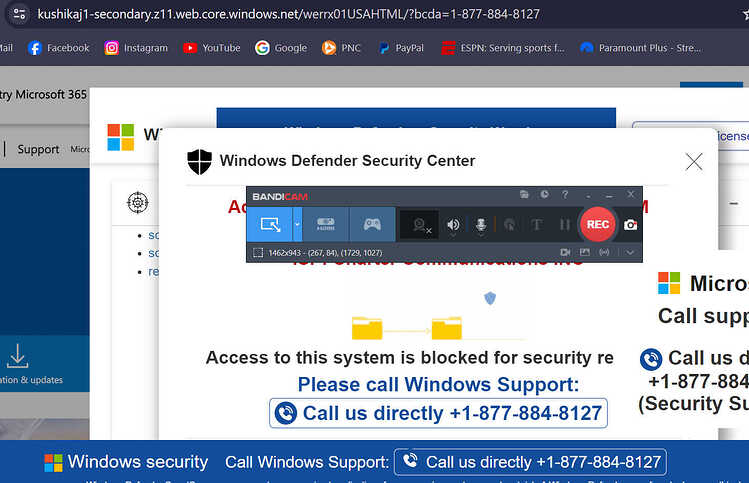
Task: Open the PayPal bookmark
Action: 401,48
